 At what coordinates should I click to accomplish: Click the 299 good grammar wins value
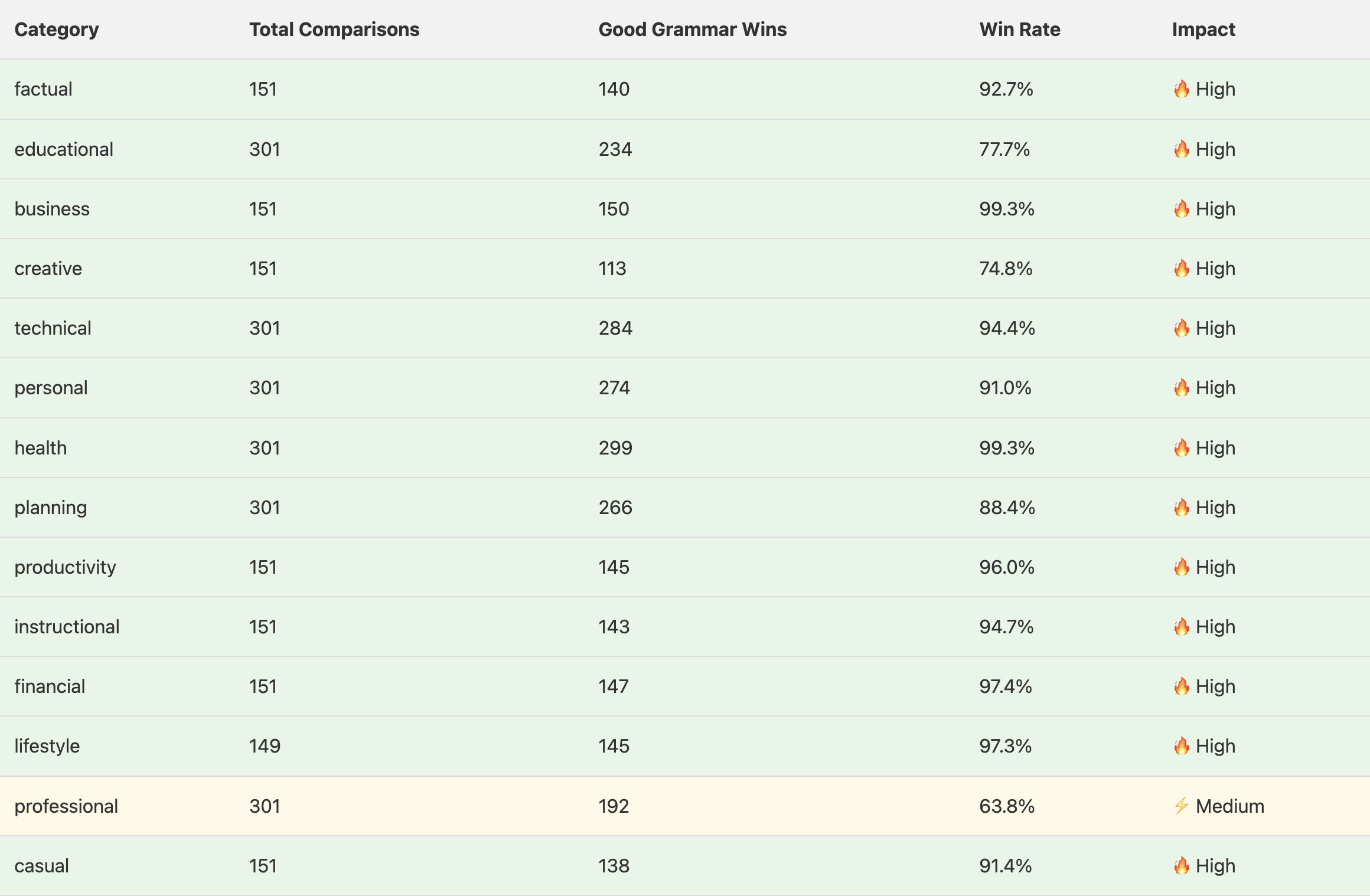click(615, 448)
